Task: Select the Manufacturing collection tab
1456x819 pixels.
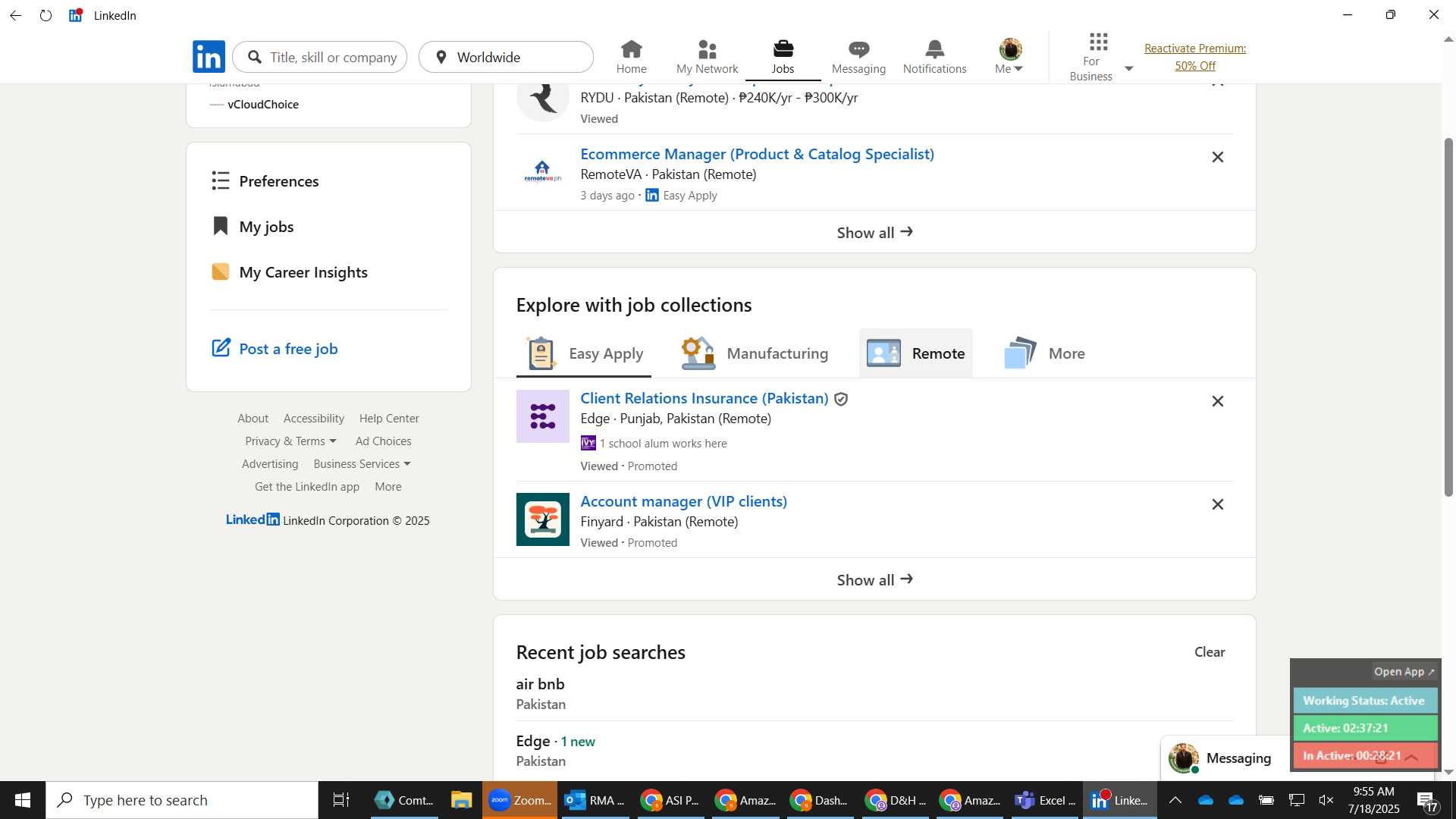Action: coord(755,353)
